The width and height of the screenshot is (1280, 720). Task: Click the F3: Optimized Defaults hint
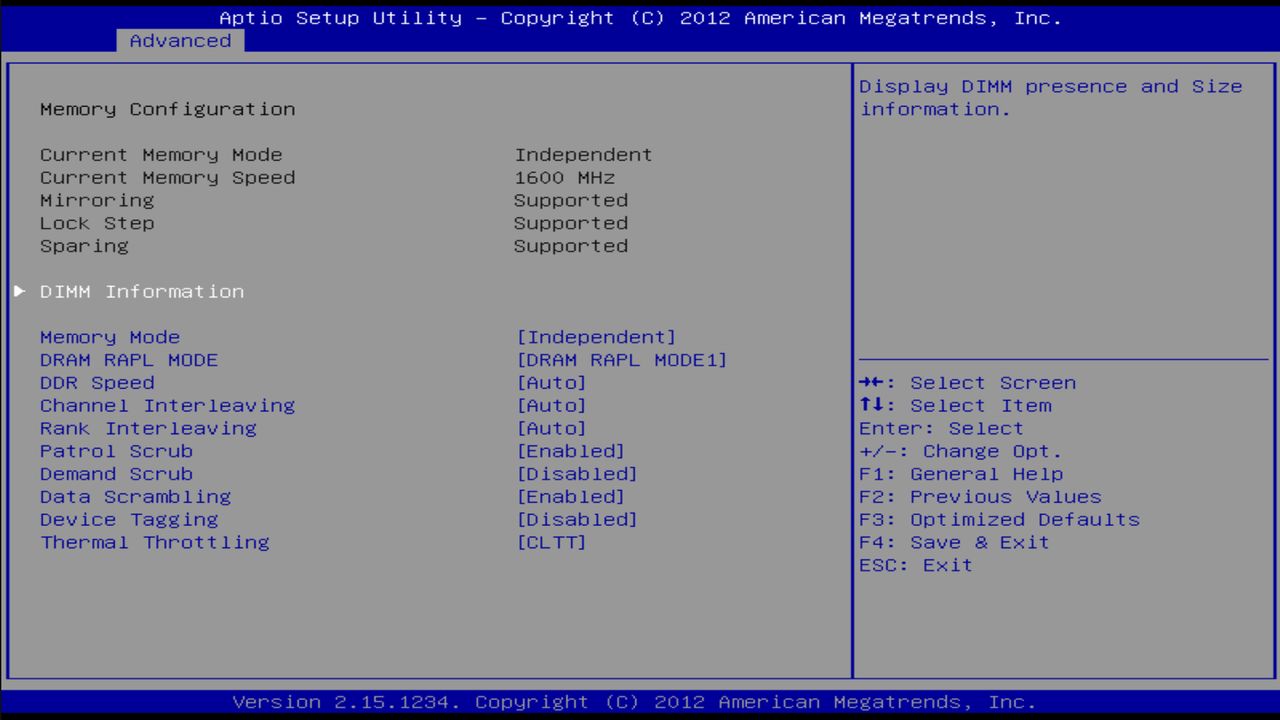point(999,520)
